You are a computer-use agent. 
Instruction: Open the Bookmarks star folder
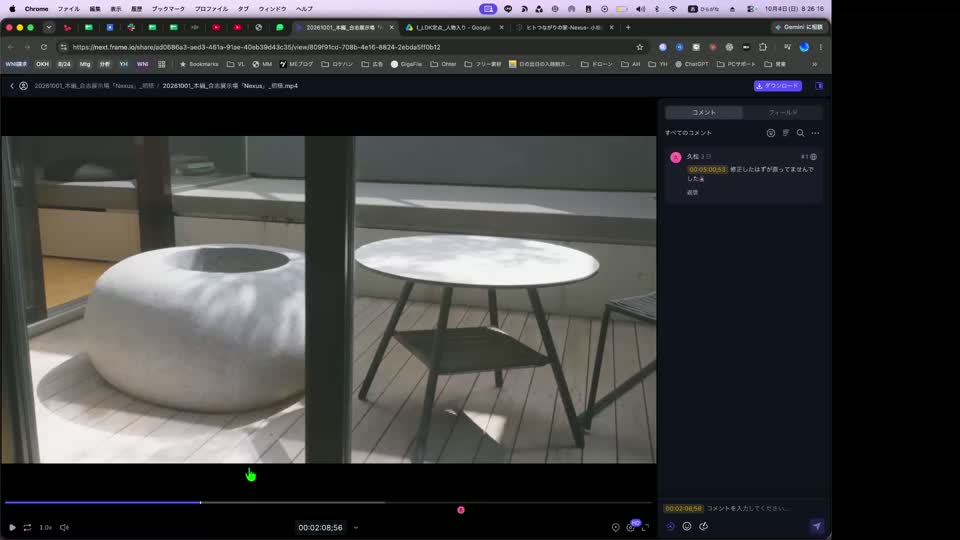[198, 64]
